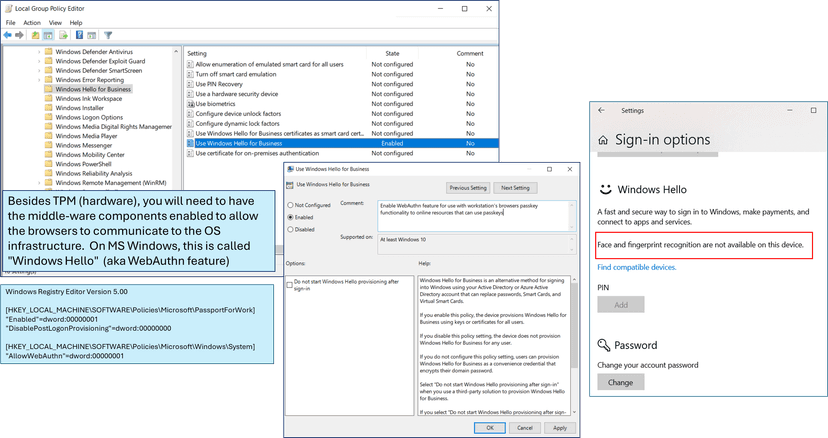Click the Forward arrow in Group Policy toolbar
Image resolution: width=828 pixels, height=438 pixels.
click(x=19, y=34)
